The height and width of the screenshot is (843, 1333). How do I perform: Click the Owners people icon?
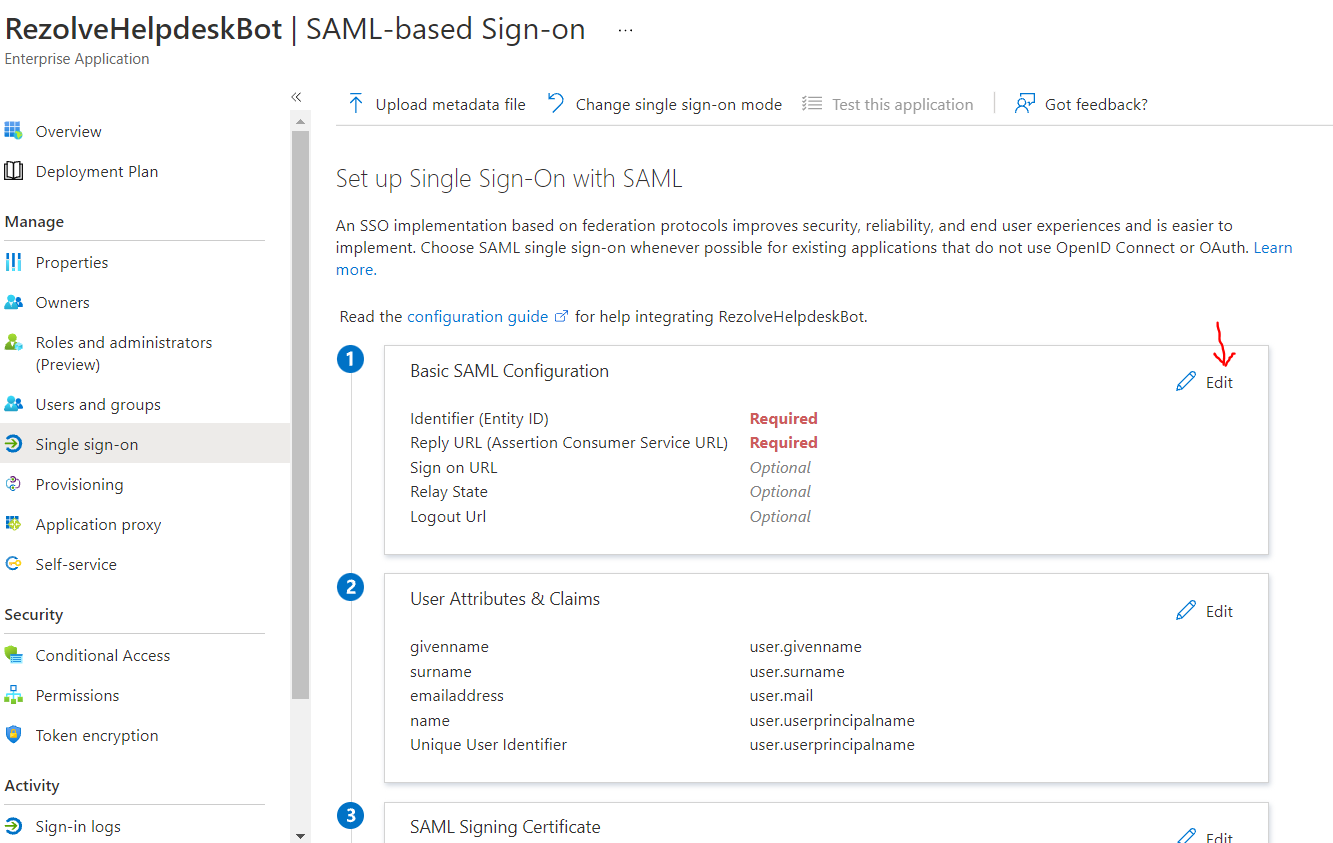point(13,302)
